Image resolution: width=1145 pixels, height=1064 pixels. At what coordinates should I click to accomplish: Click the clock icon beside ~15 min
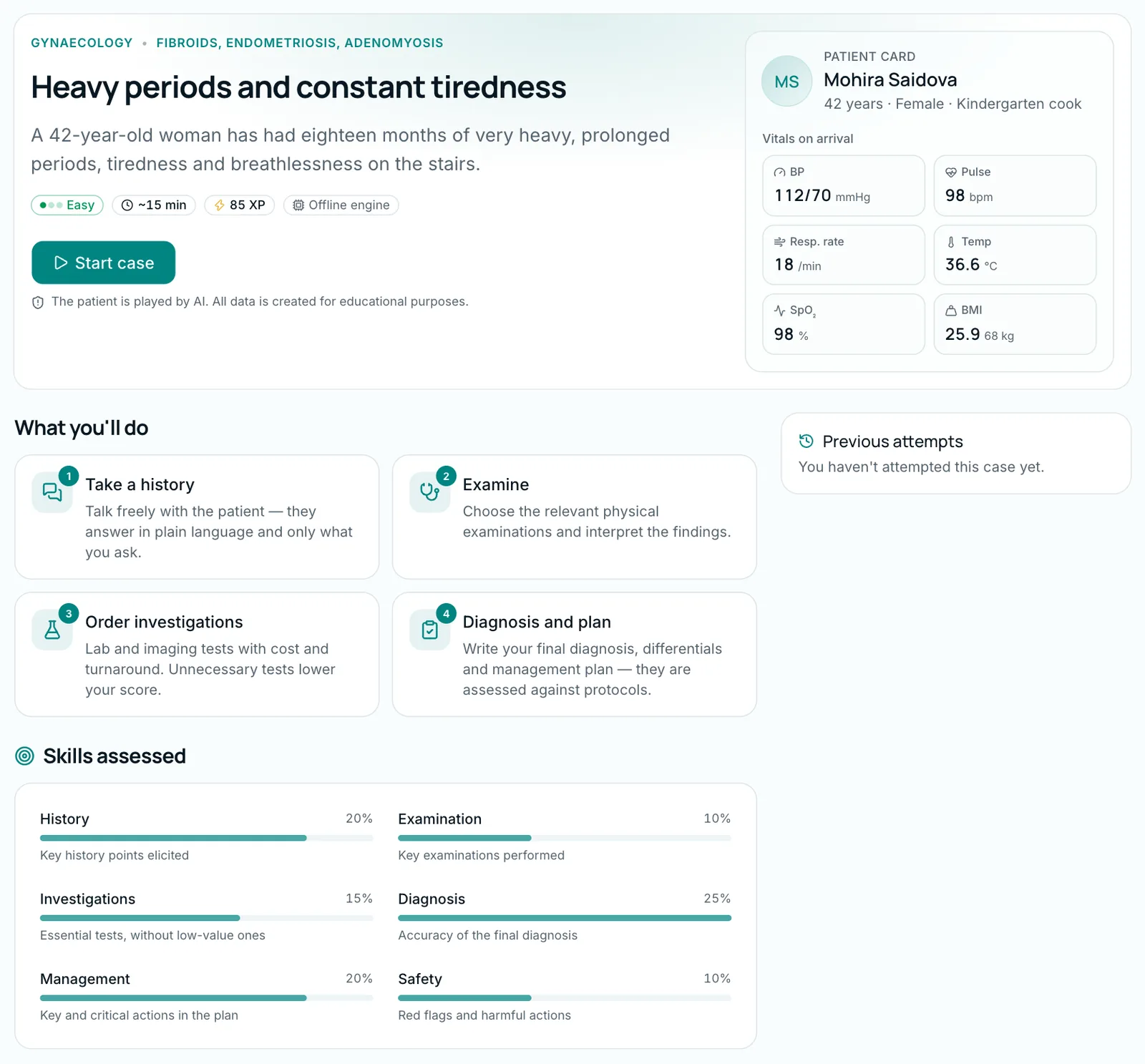127,205
